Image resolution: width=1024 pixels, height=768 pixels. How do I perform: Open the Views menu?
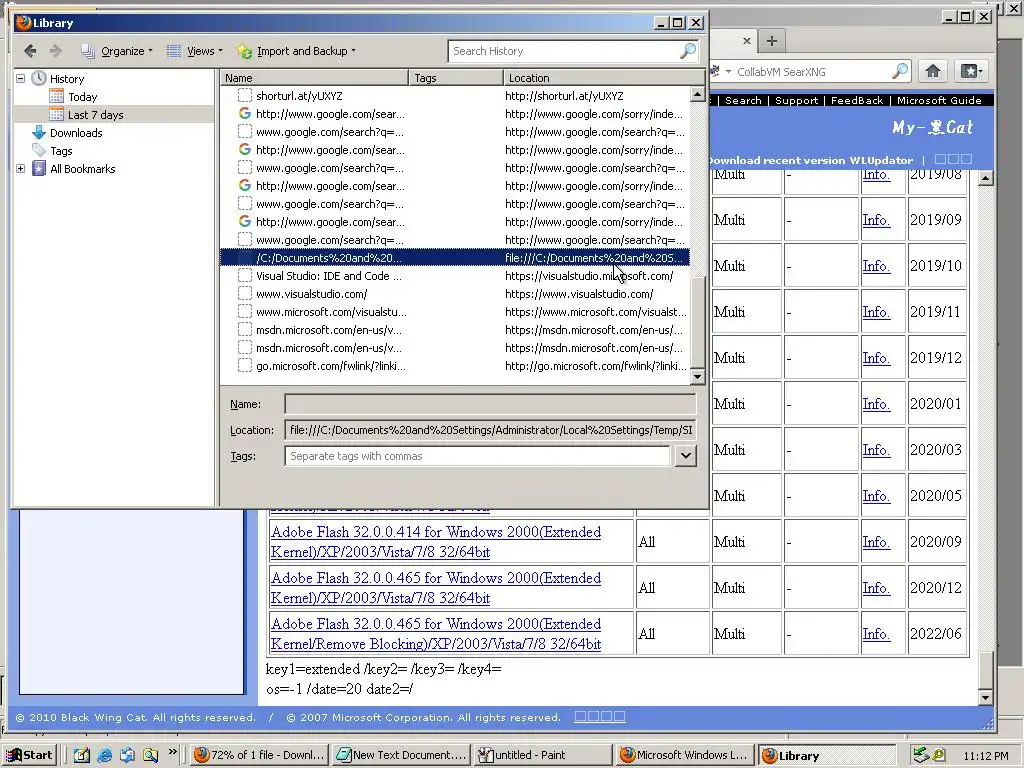195,51
